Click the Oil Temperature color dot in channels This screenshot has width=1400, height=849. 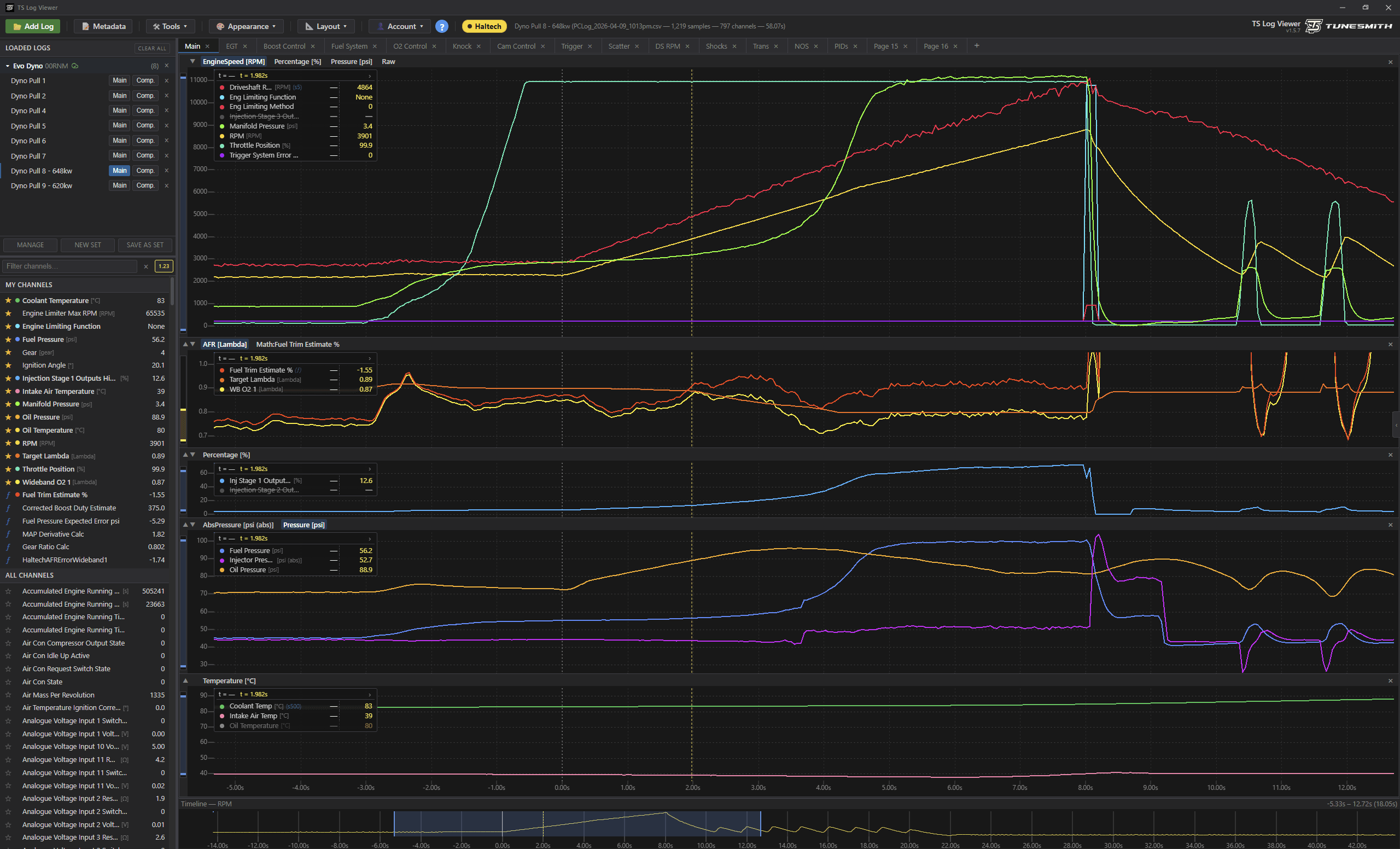(17, 430)
